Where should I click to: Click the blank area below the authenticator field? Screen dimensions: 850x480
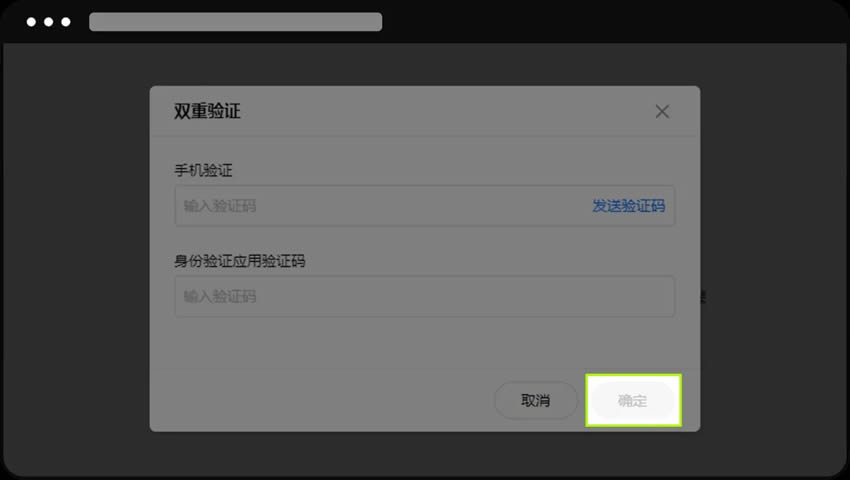[424, 343]
